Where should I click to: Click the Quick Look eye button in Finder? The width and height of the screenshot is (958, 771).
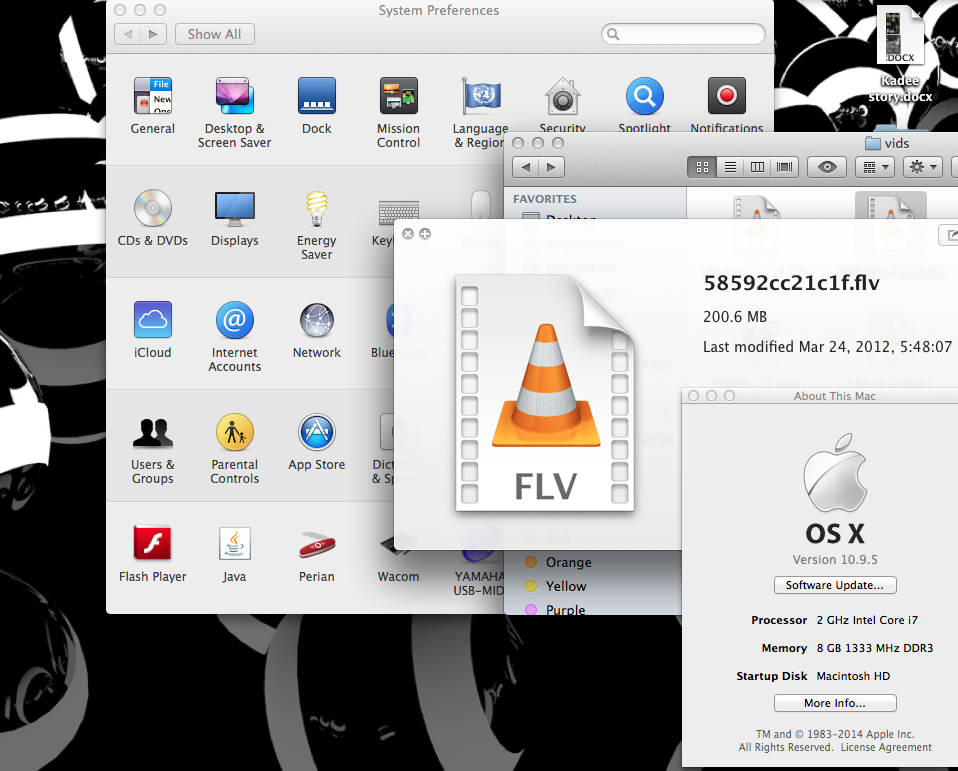827,167
